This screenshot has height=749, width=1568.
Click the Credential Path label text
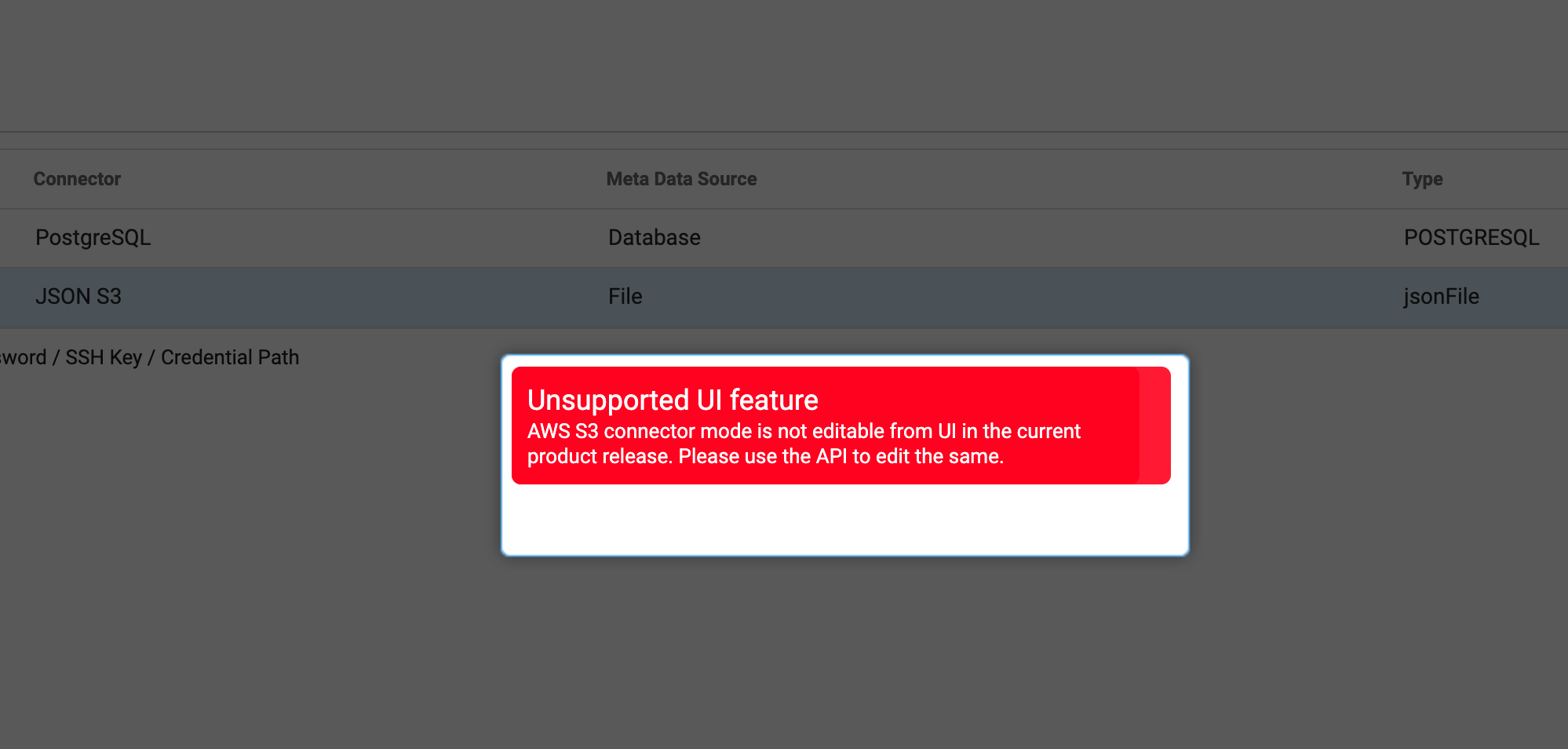pyautogui.click(x=230, y=357)
